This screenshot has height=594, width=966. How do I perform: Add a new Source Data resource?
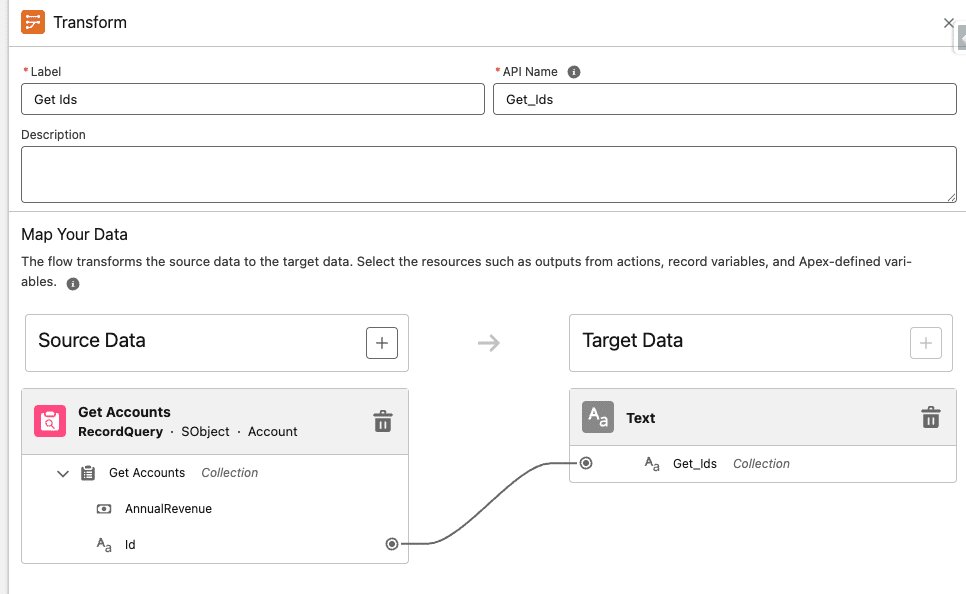click(x=381, y=342)
